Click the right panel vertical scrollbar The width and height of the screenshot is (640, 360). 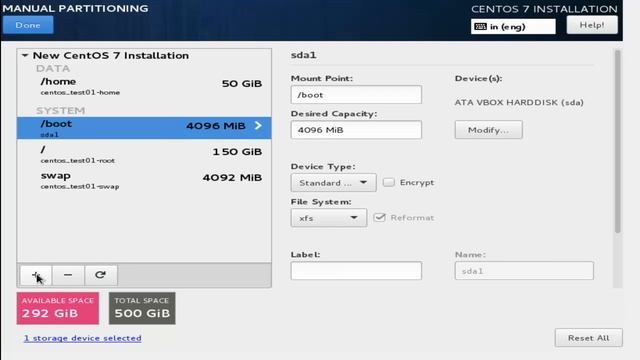coord(618,141)
